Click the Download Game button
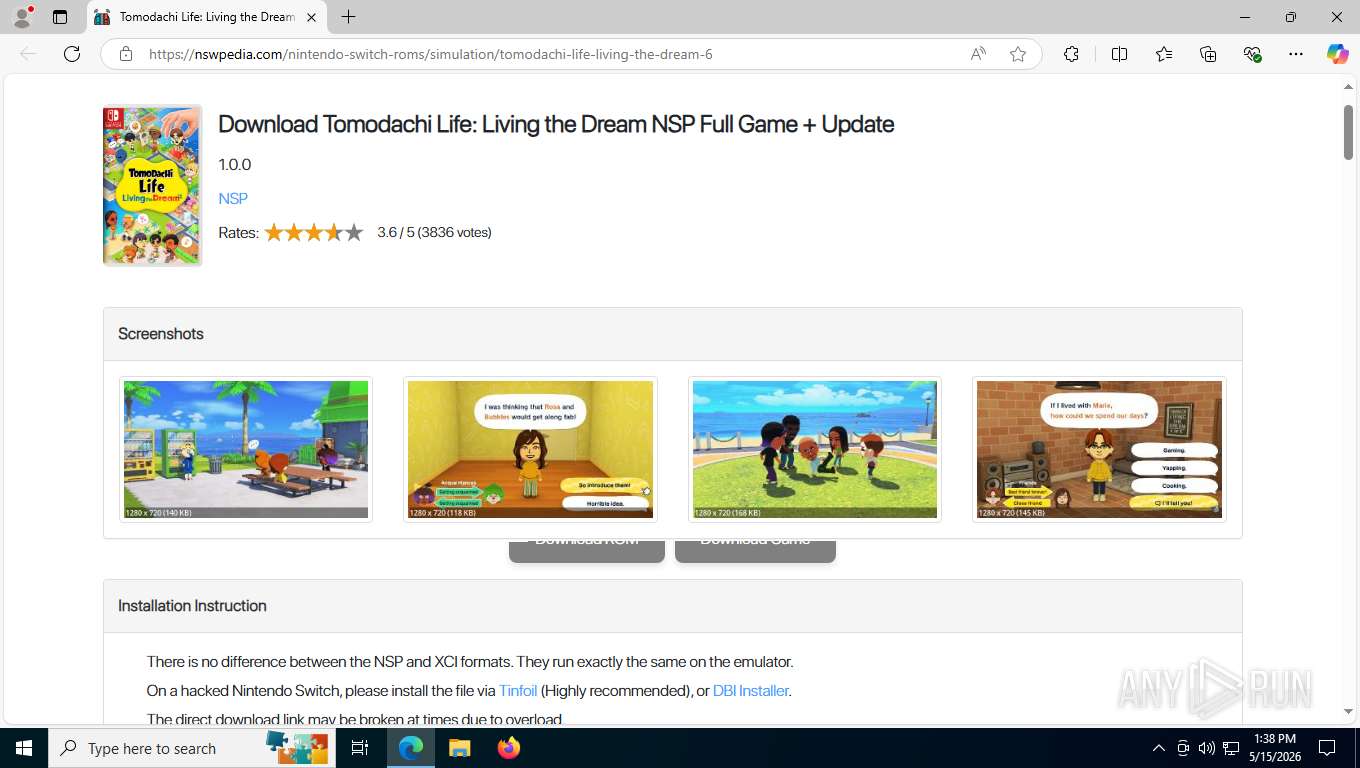Viewport: 1360px width, 768px height. [755, 550]
